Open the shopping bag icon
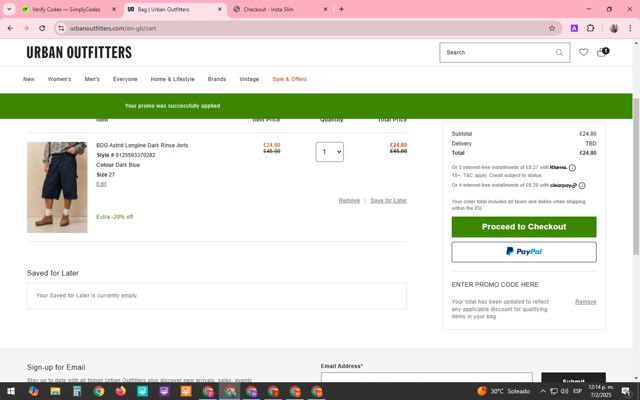This screenshot has width=640, height=400. 602,52
